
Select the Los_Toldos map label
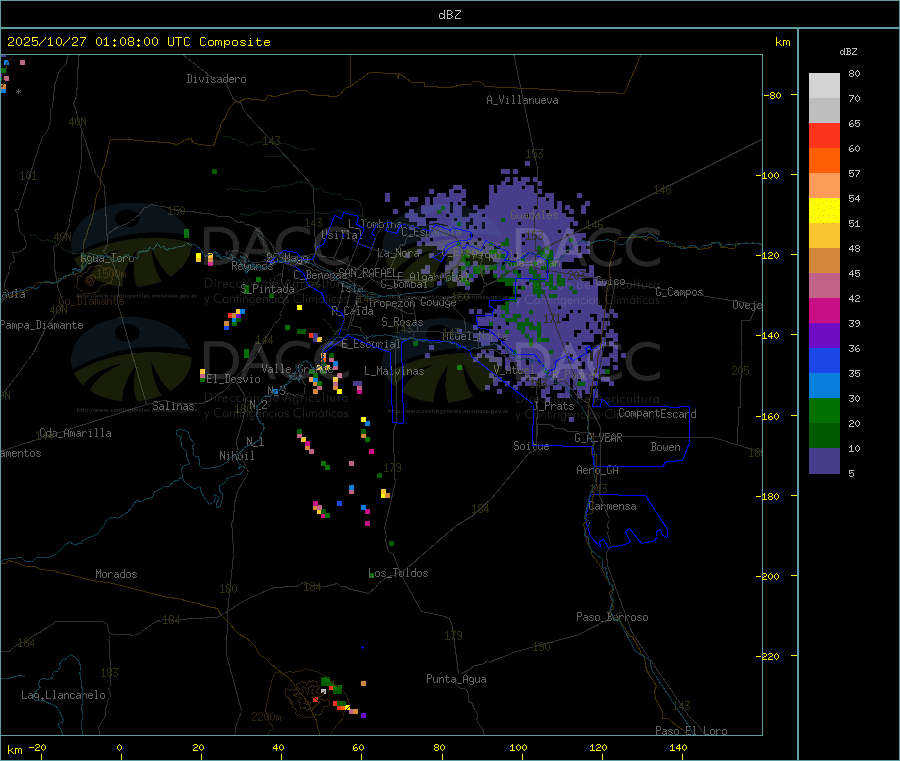click(398, 574)
